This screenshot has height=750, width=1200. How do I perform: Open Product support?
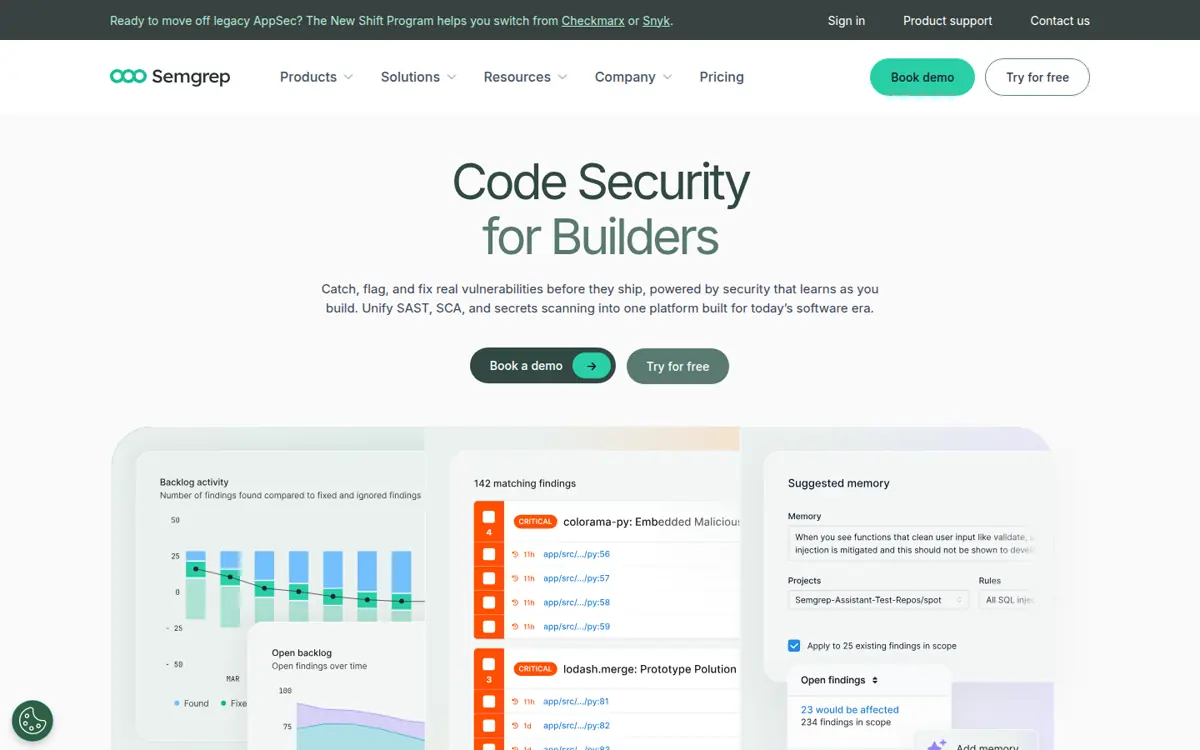point(948,20)
